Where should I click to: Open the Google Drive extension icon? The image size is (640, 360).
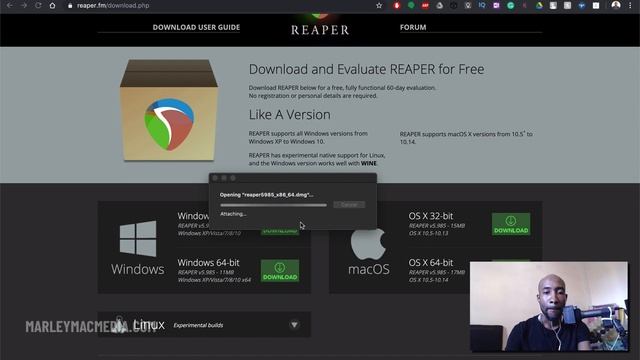[x=539, y=5]
